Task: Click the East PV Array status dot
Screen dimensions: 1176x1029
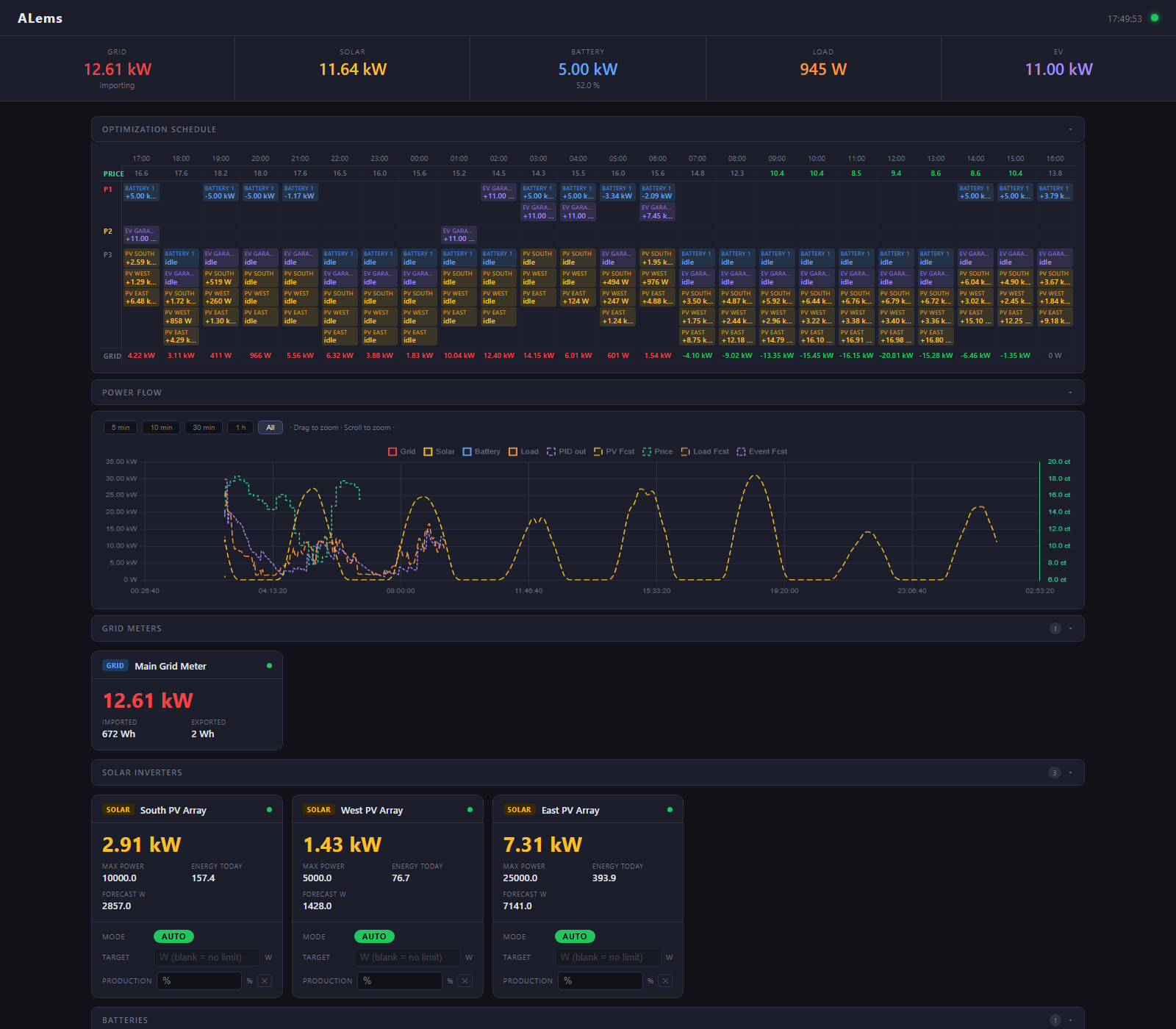Action: point(670,810)
